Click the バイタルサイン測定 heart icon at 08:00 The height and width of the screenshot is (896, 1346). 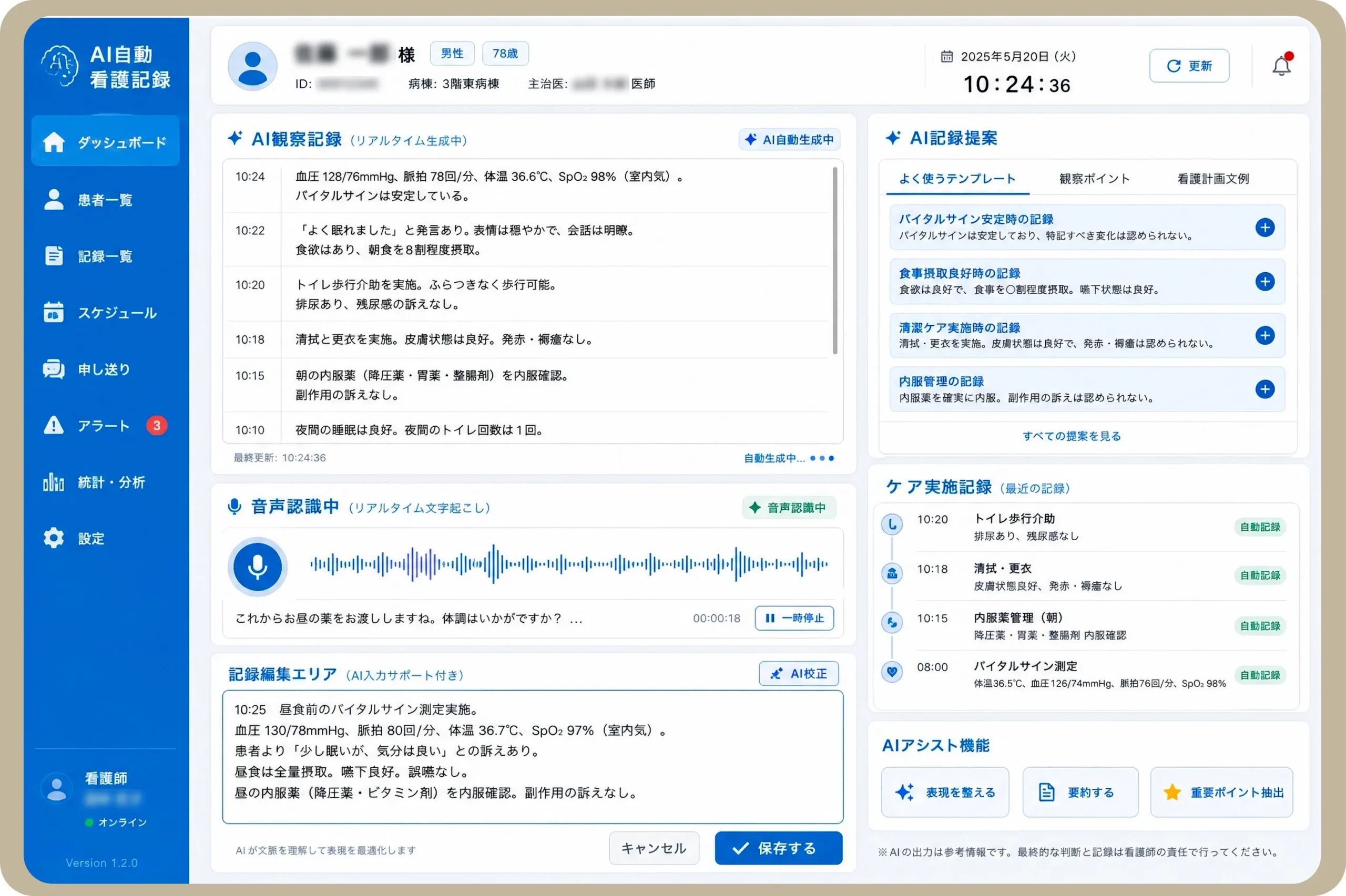892,672
